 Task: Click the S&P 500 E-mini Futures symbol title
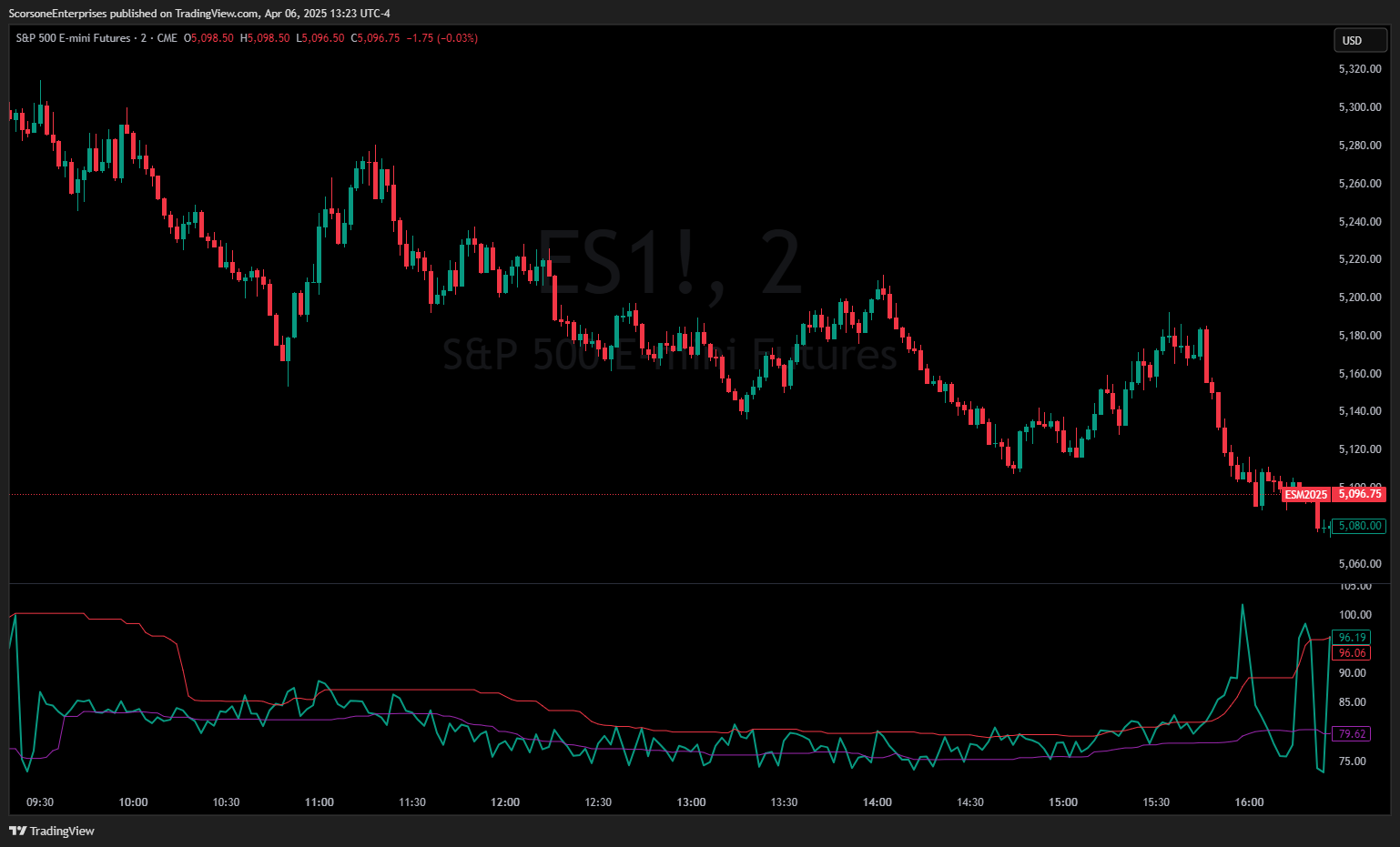pyautogui.click(x=73, y=38)
